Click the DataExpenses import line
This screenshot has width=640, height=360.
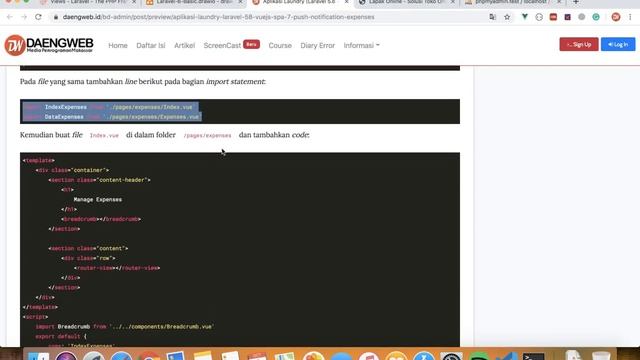click(112, 117)
